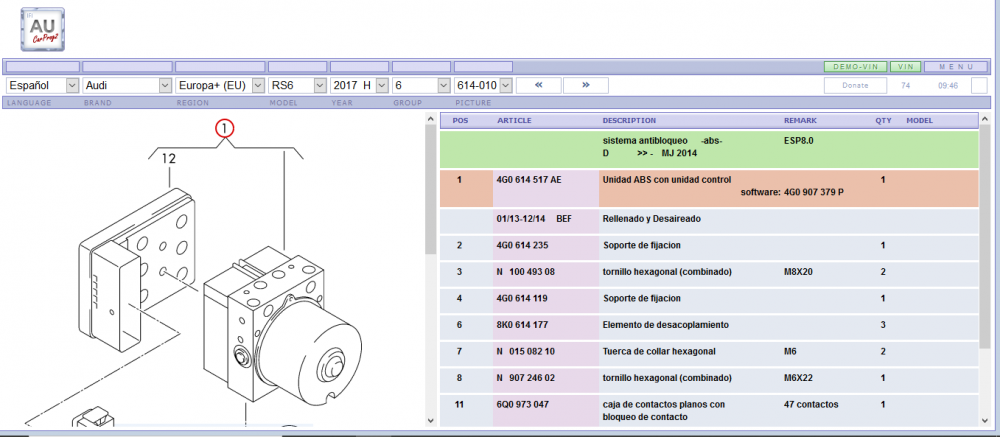Click the green VIN button
The width and height of the screenshot is (1000, 437).
click(905, 66)
